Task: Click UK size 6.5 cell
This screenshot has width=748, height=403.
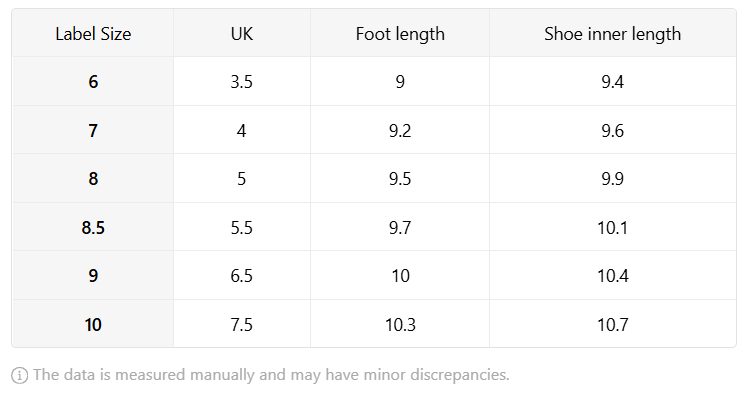Action: [x=242, y=275]
